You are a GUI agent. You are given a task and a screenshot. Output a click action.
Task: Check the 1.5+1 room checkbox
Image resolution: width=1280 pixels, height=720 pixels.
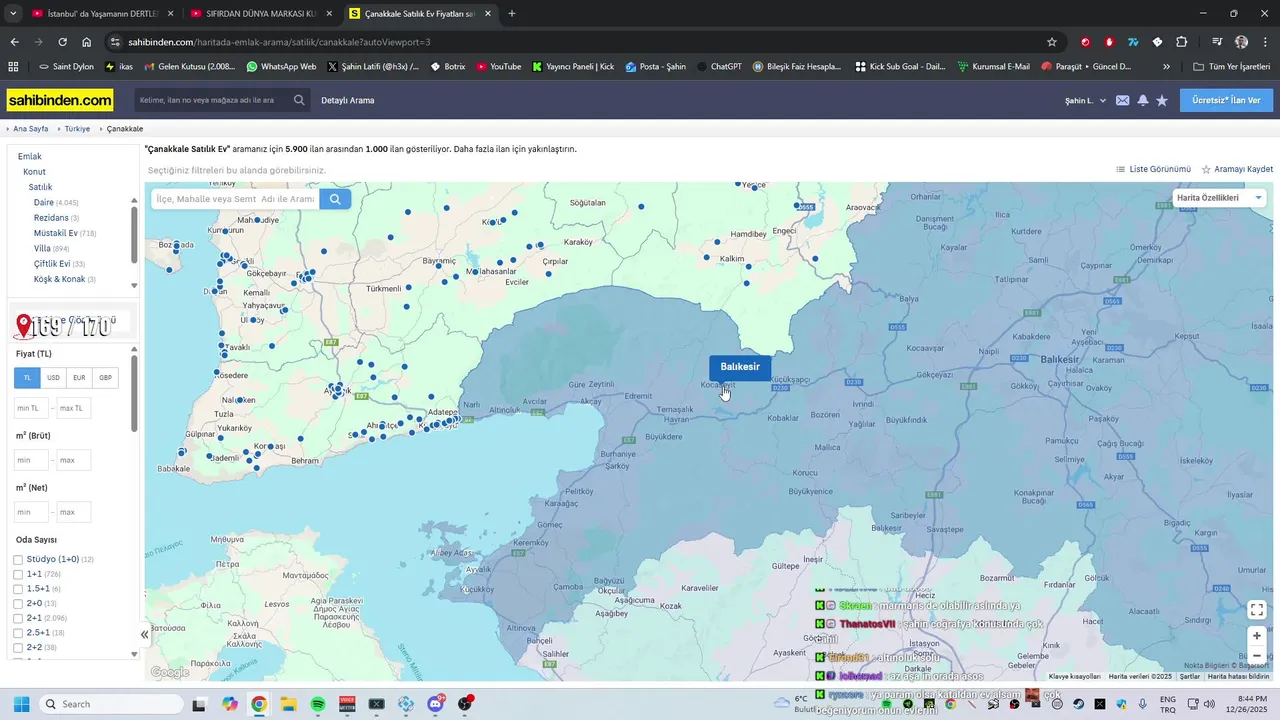pyautogui.click(x=18, y=589)
